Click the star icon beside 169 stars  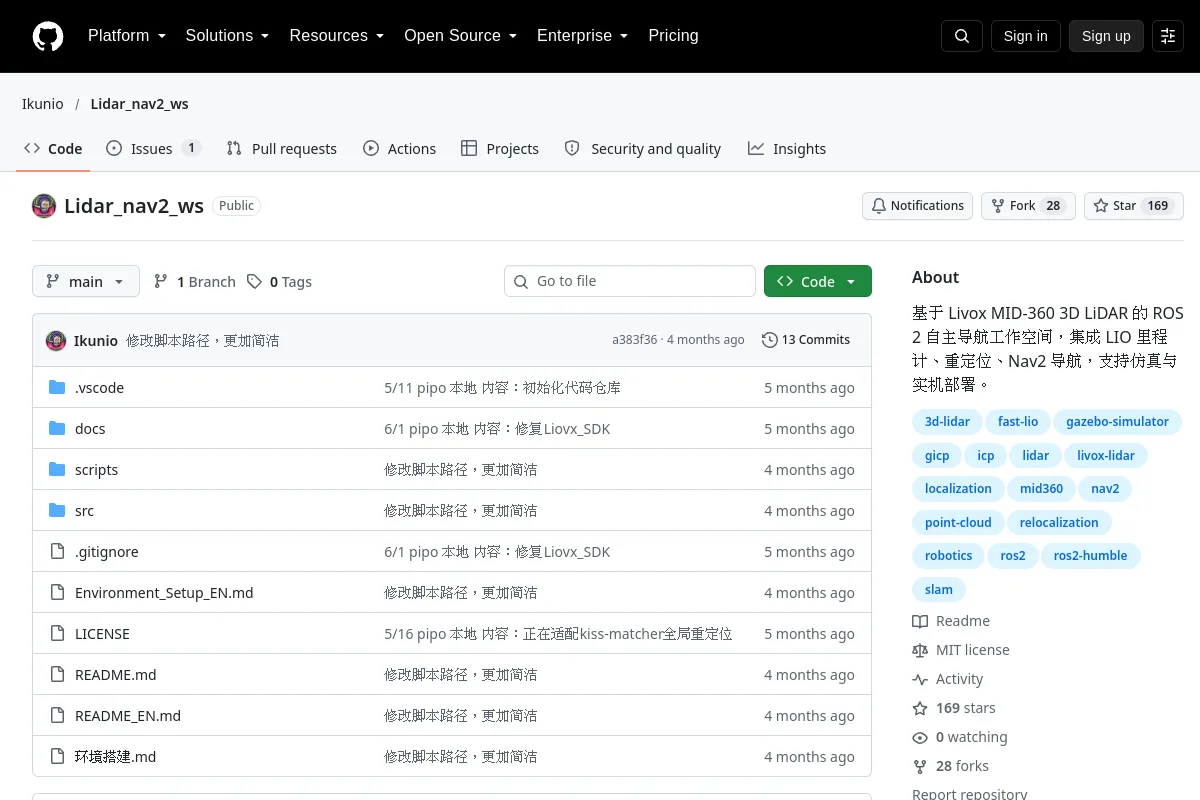tap(920, 708)
